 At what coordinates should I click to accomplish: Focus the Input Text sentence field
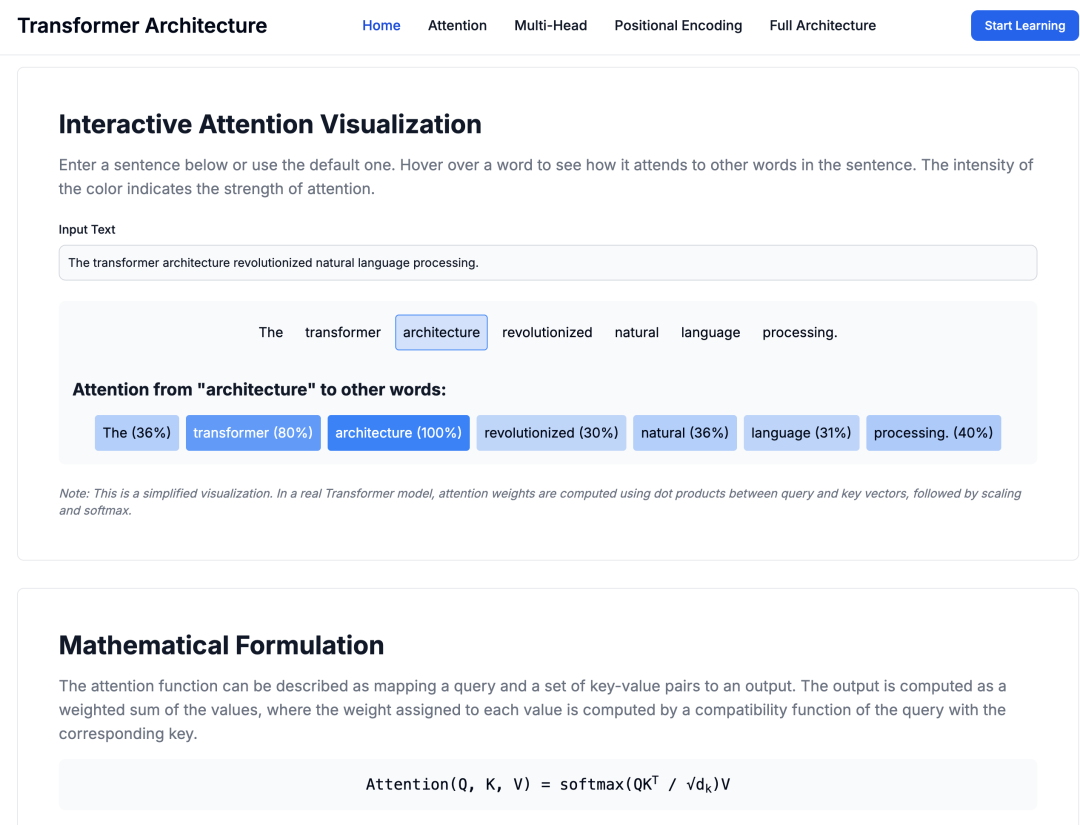click(x=547, y=263)
